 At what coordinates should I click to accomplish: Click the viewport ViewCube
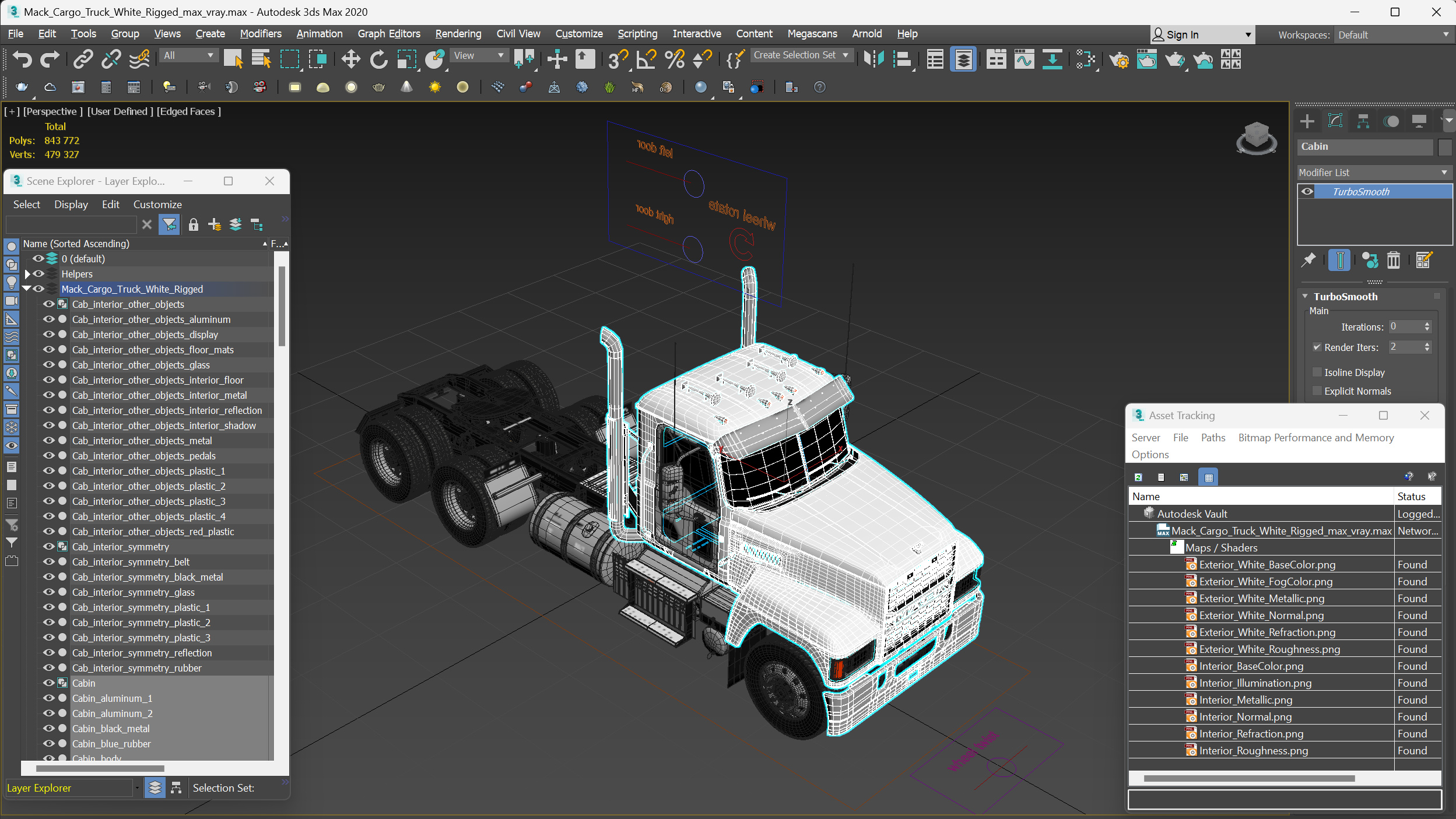pyautogui.click(x=1256, y=138)
